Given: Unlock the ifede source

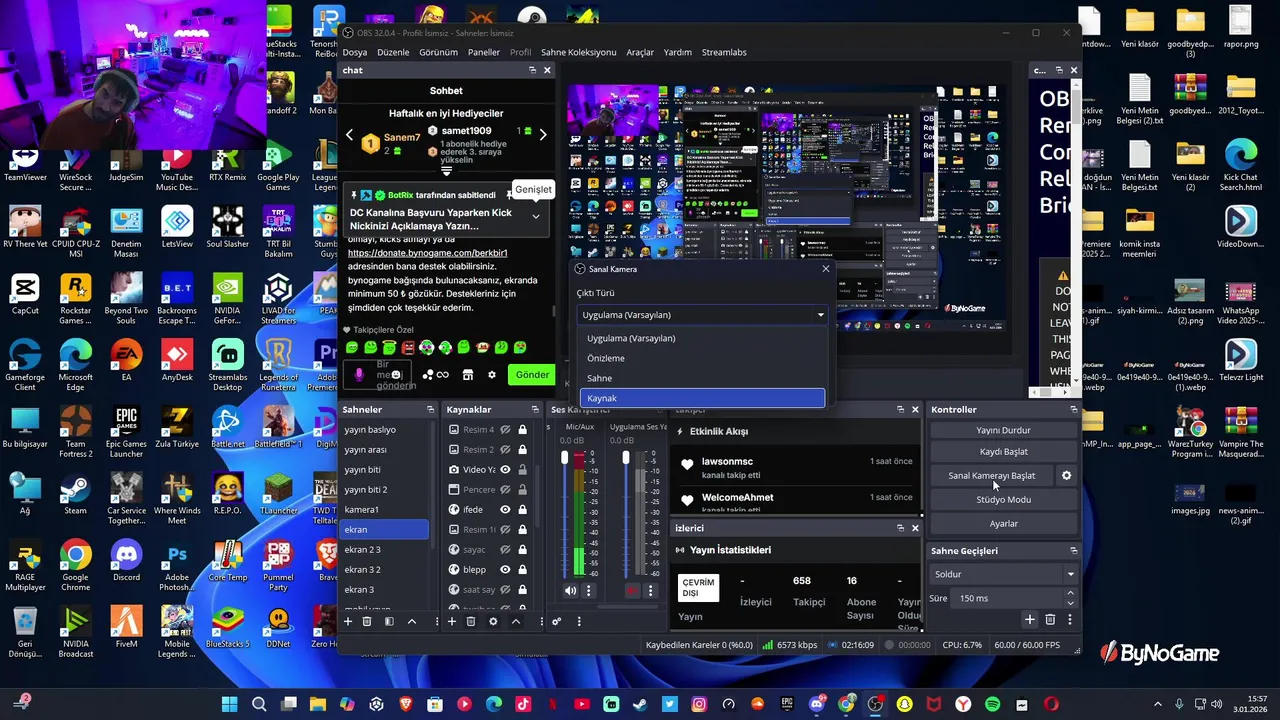Looking at the screenshot, I should pyautogui.click(x=522, y=509).
